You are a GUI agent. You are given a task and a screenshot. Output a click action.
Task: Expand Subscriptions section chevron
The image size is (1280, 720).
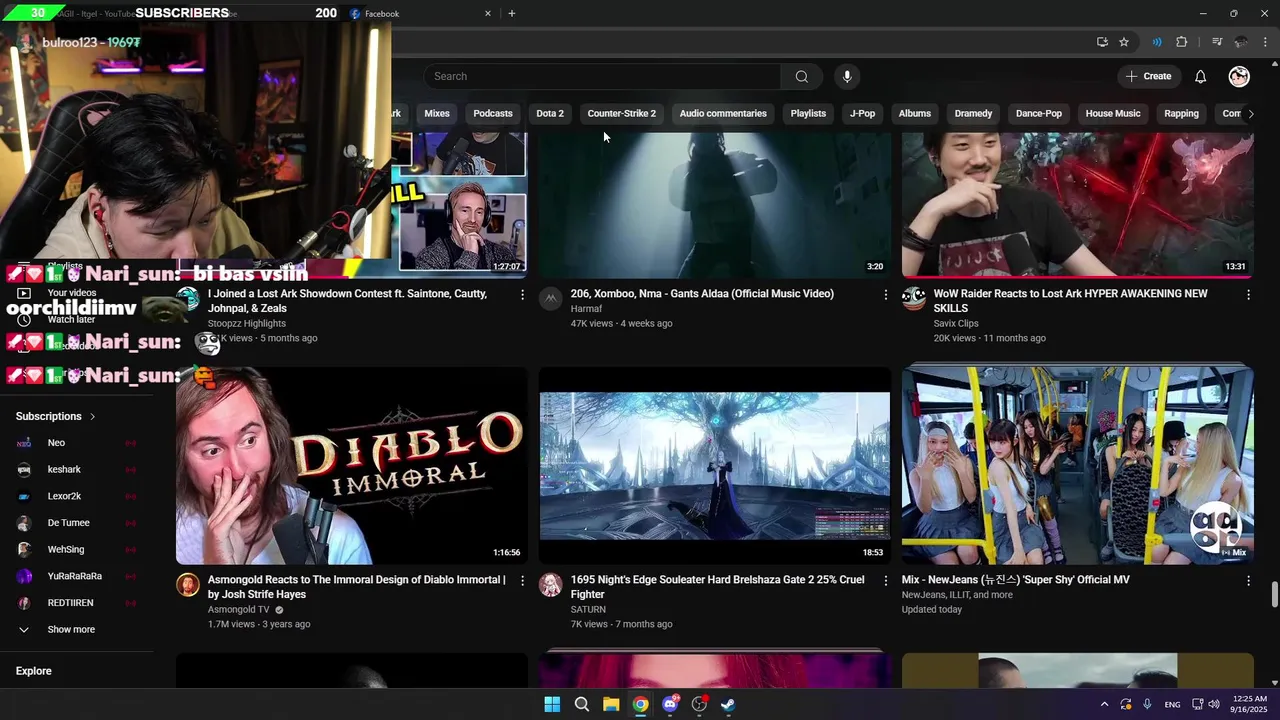92,417
